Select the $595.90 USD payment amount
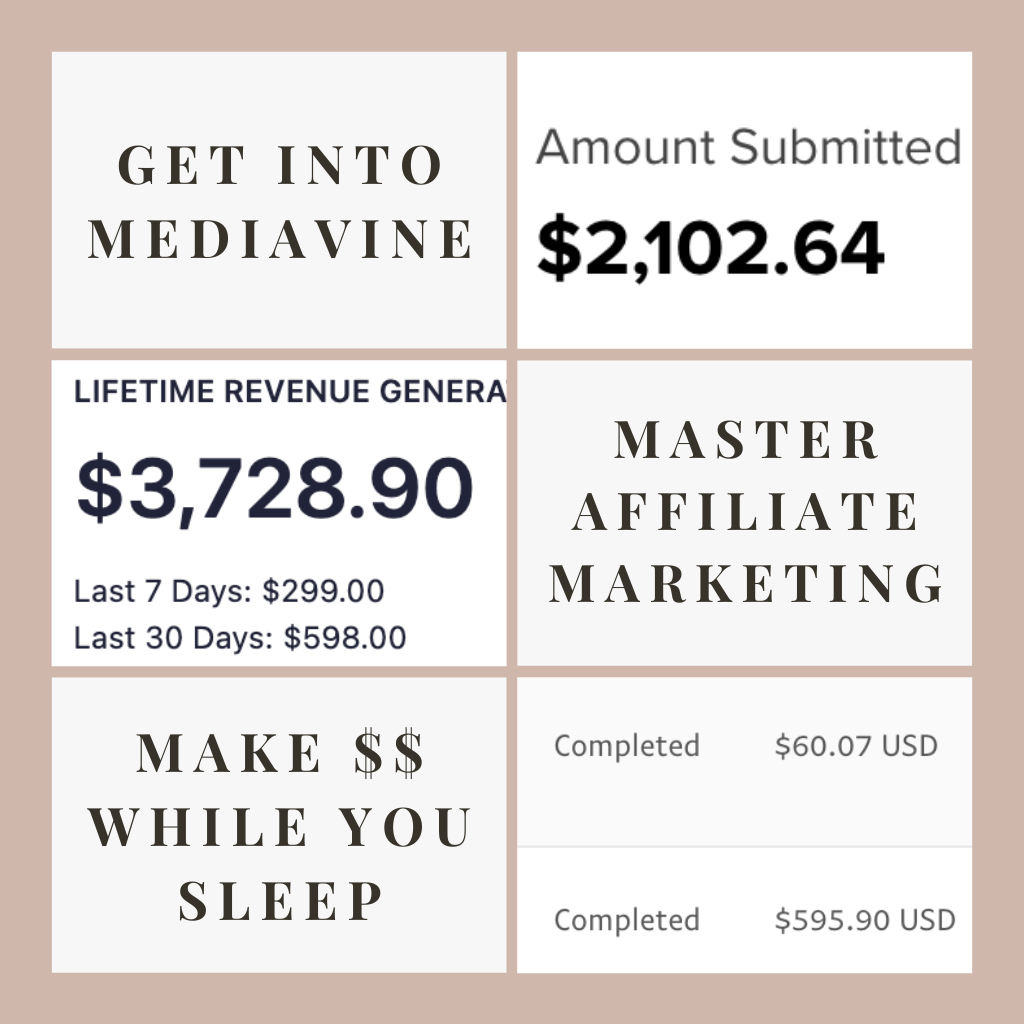This screenshot has width=1024, height=1024. tap(865, 920)
